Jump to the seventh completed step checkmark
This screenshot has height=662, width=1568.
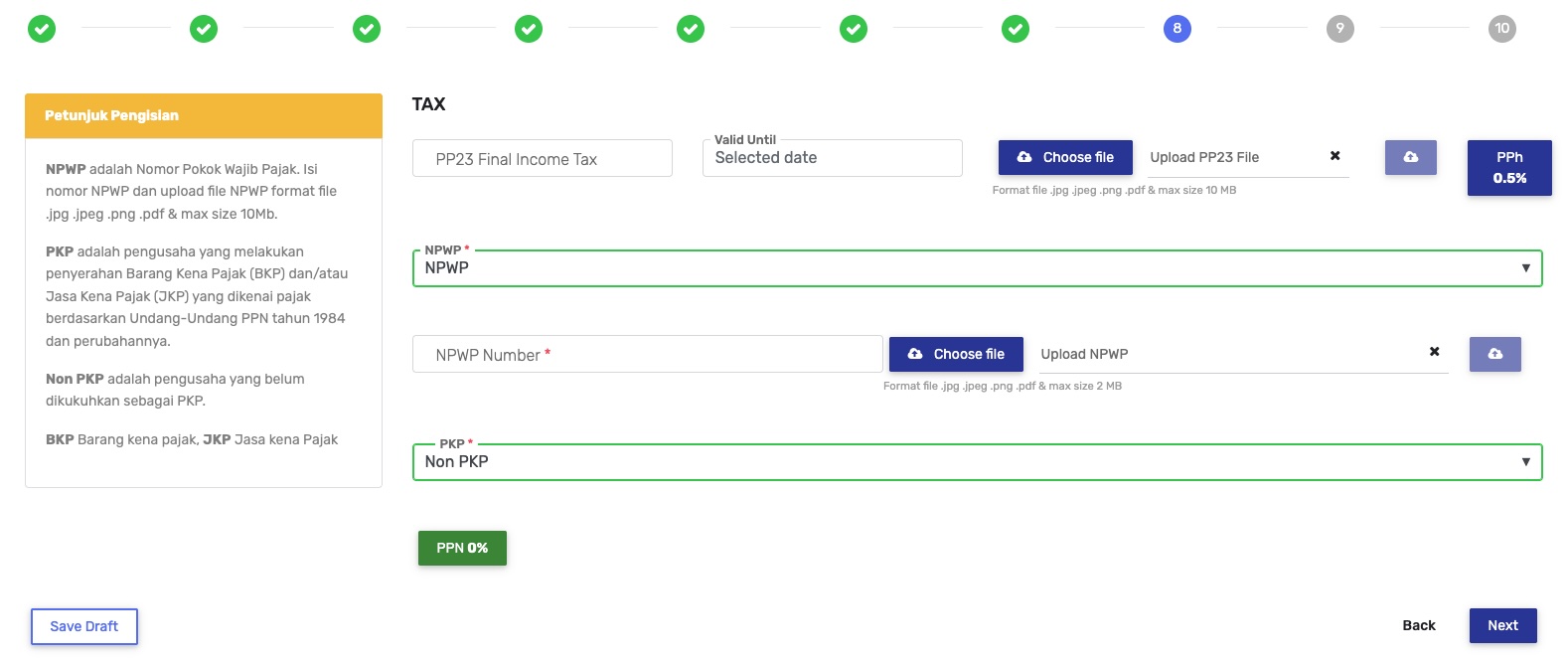click(1016, 29)
